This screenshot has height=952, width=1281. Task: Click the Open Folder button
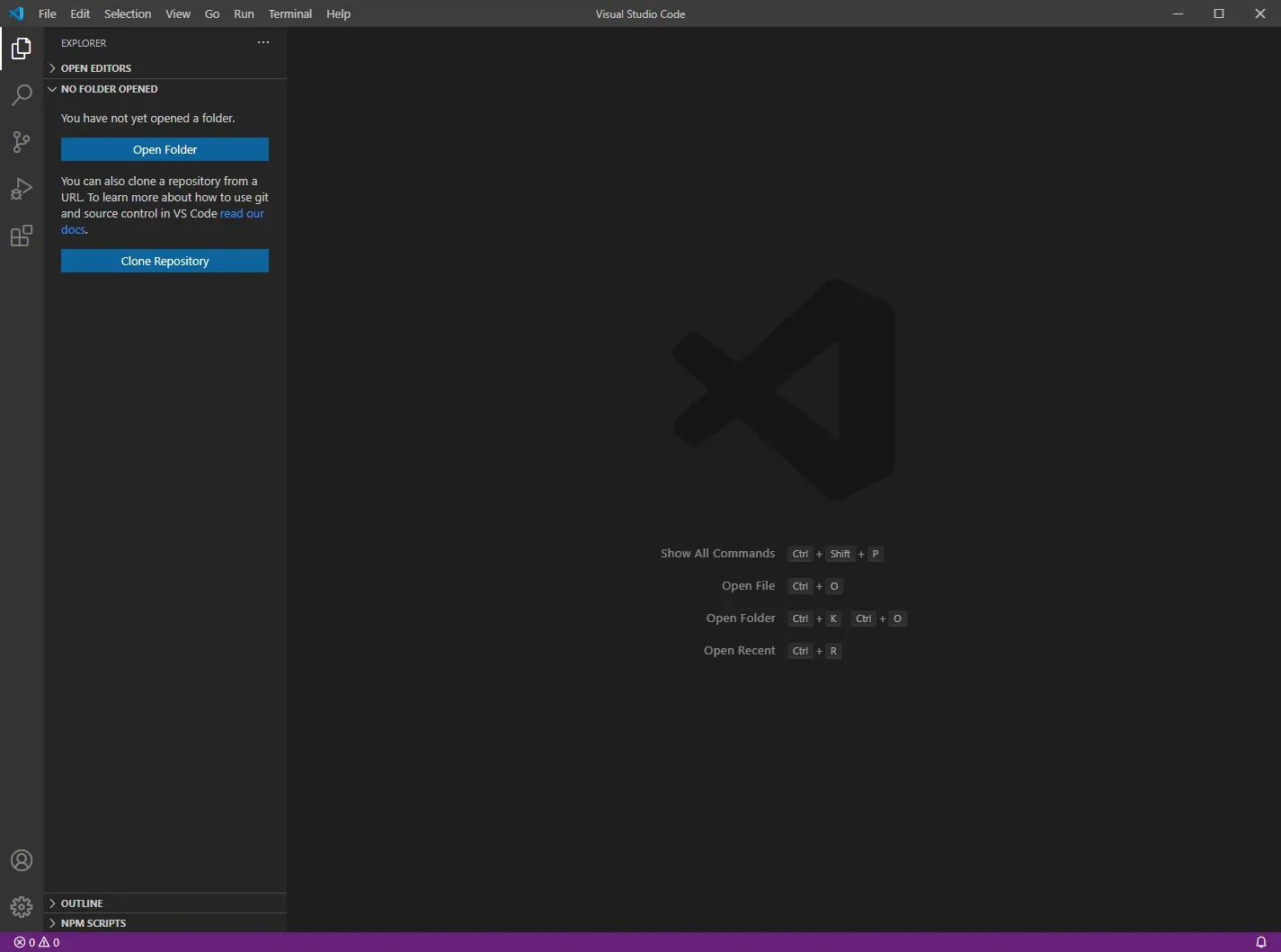pyautogui.click(x=165, y=149)
